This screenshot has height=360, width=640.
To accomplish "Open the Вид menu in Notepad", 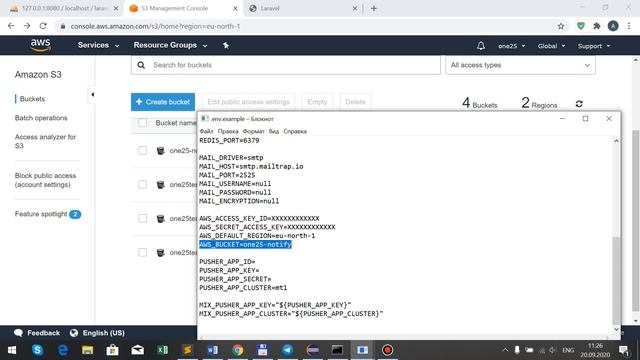I will tap(274, 131).
